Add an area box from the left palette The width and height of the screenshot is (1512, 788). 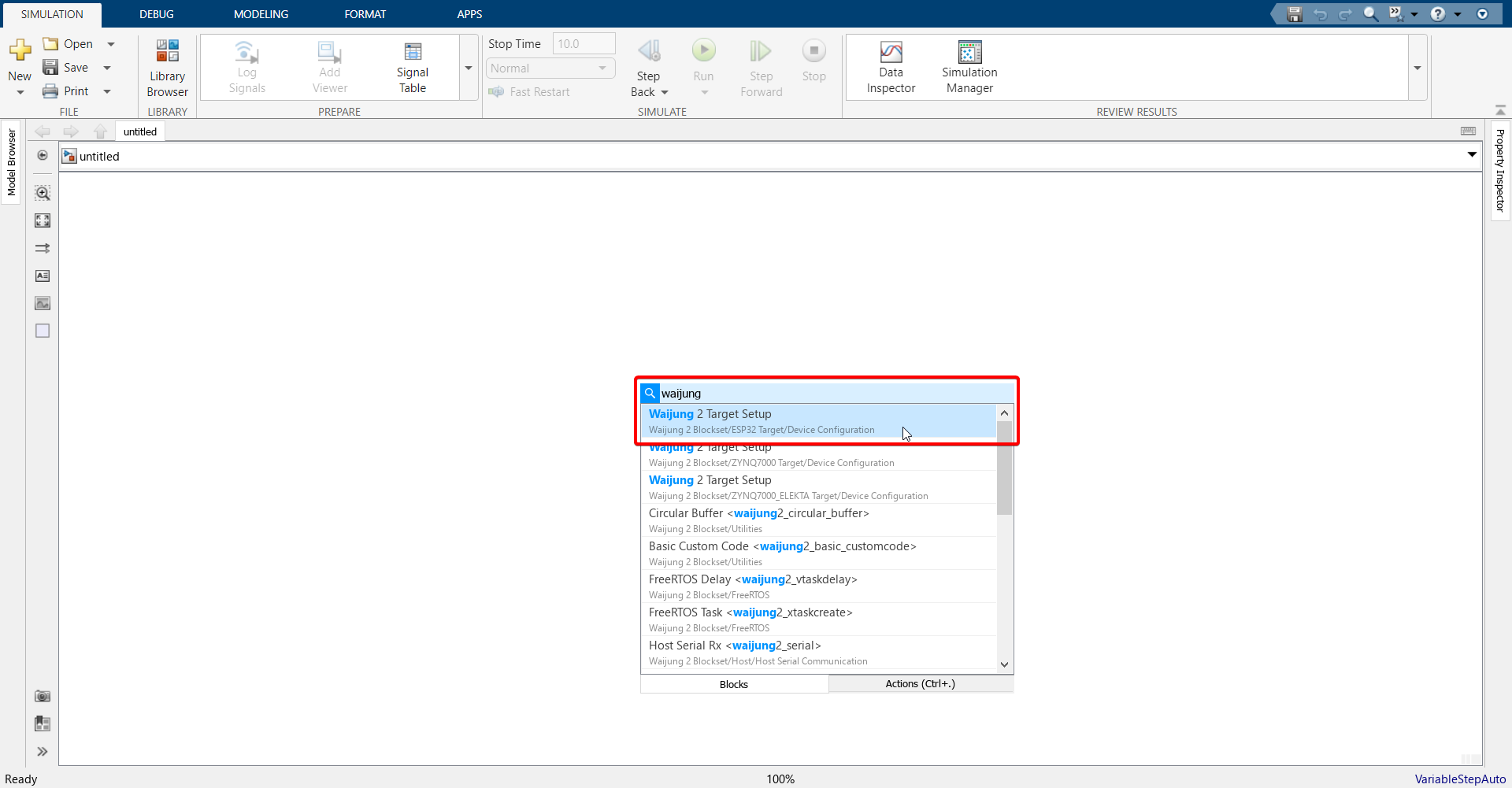43,331
